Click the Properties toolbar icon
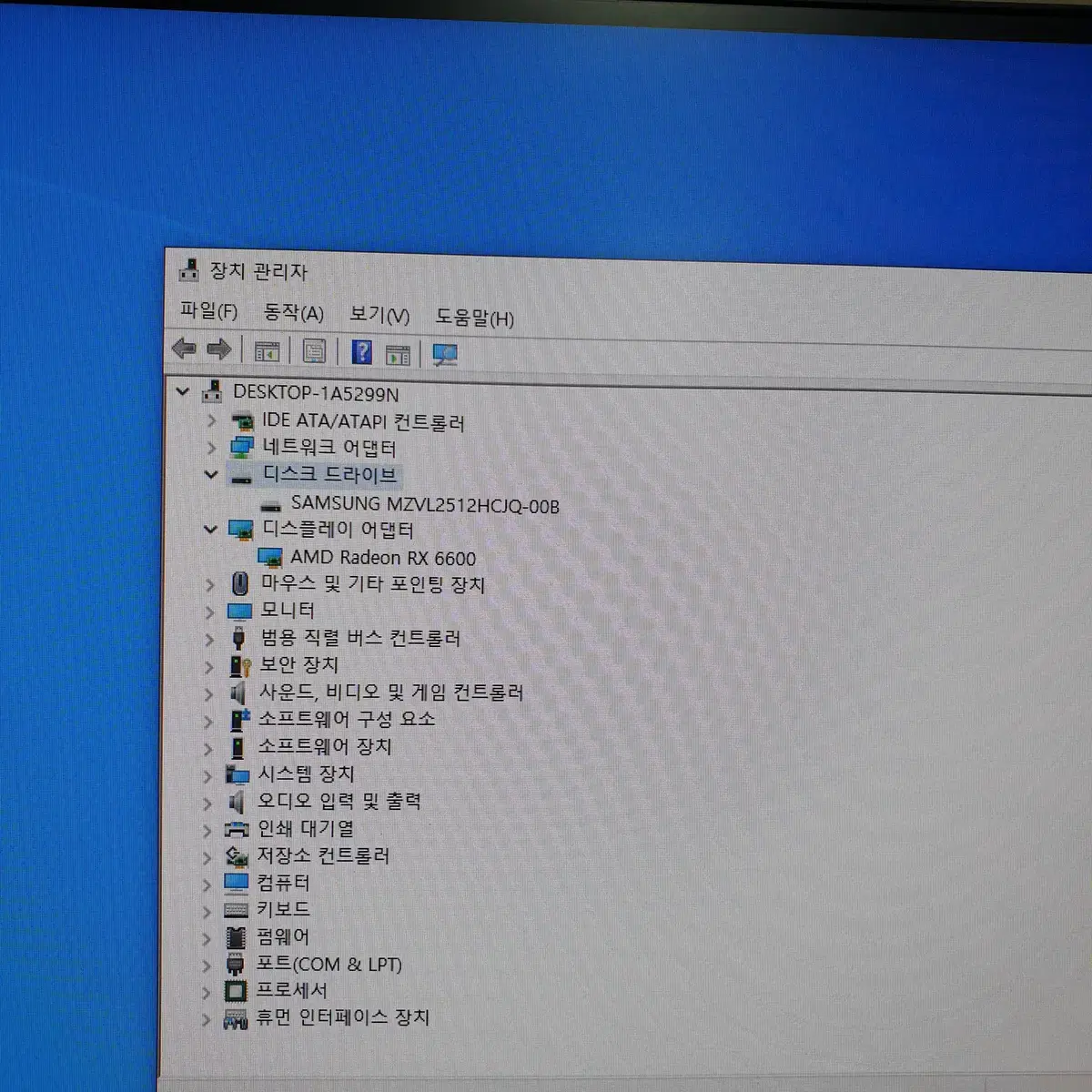The image size is (1092, 1092). coord(314,351)
